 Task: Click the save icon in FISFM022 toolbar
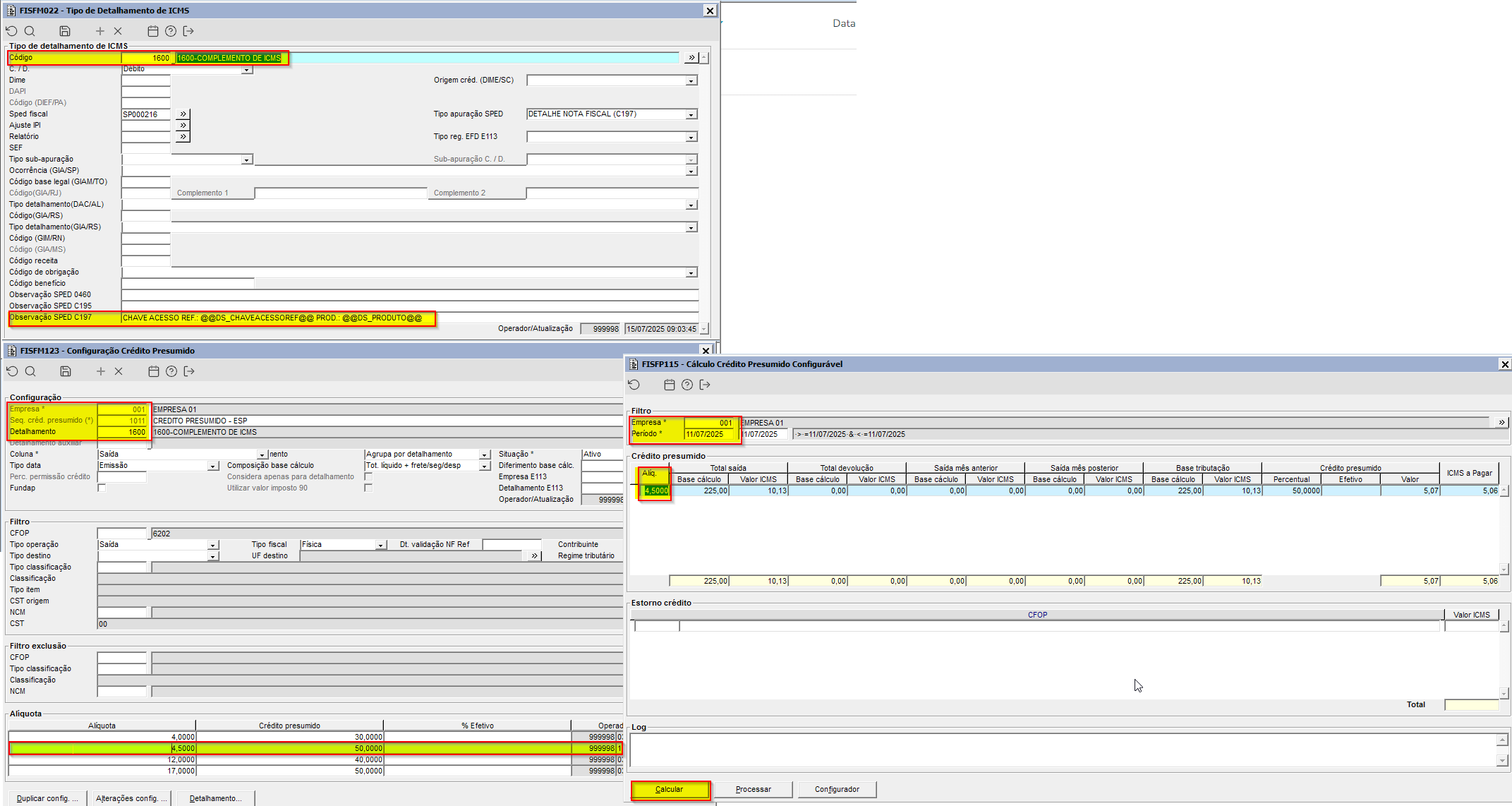pos(65,31)
